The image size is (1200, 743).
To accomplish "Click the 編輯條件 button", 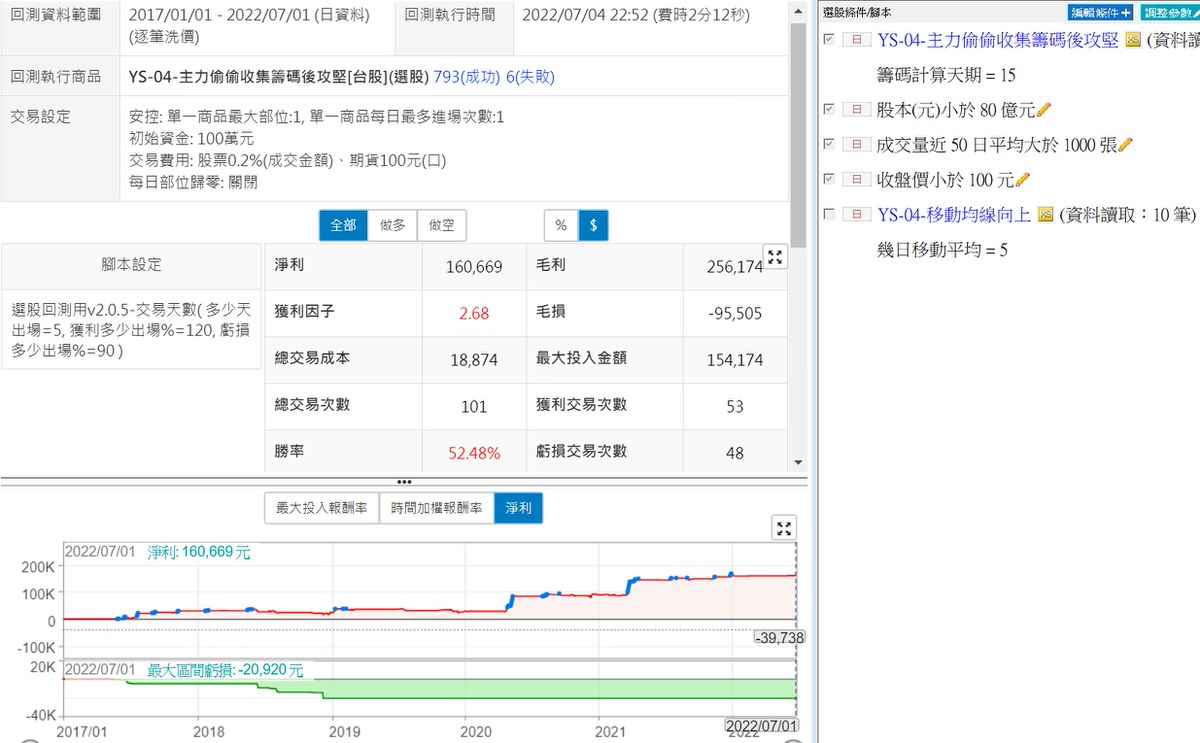I will (1100, 12).
